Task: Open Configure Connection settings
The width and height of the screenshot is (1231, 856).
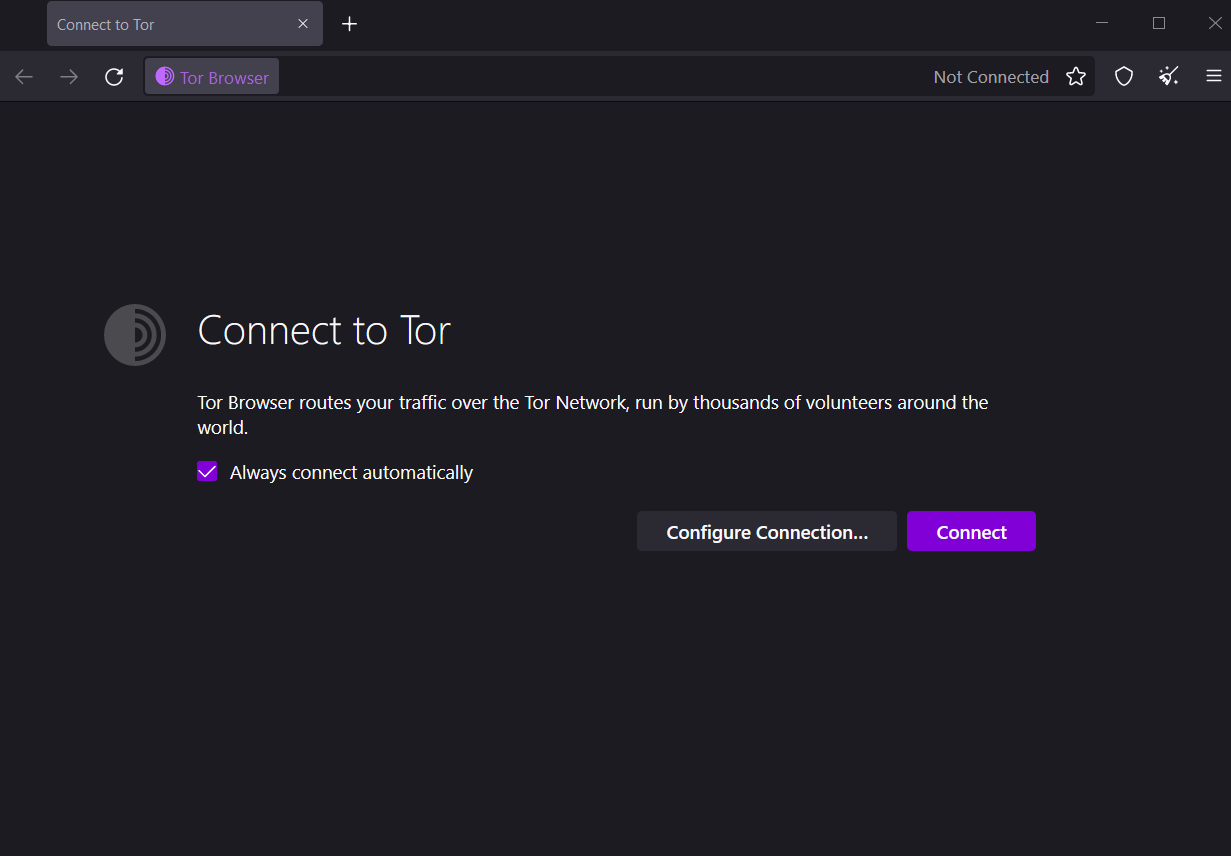Action: click(767, 532)
